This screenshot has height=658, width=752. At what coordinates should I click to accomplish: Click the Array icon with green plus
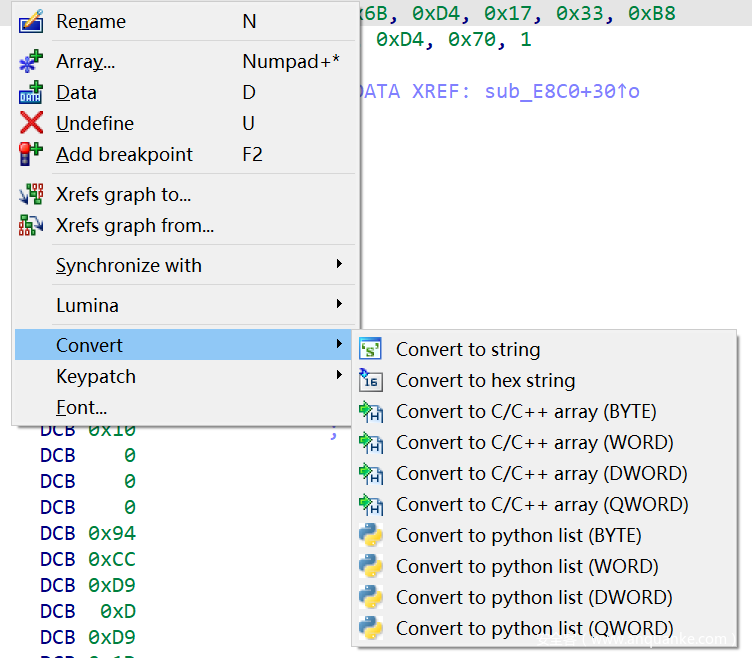click(31, 62)
